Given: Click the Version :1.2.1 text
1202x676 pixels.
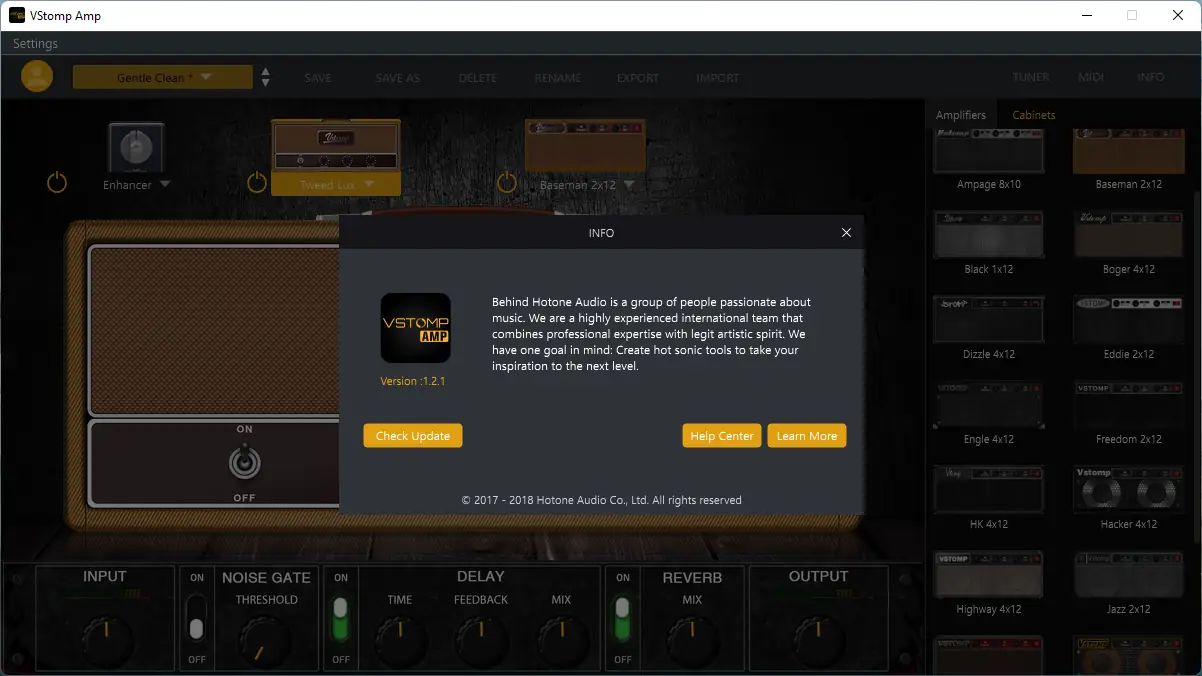Looking at the screenshot, I should (413, 381).
